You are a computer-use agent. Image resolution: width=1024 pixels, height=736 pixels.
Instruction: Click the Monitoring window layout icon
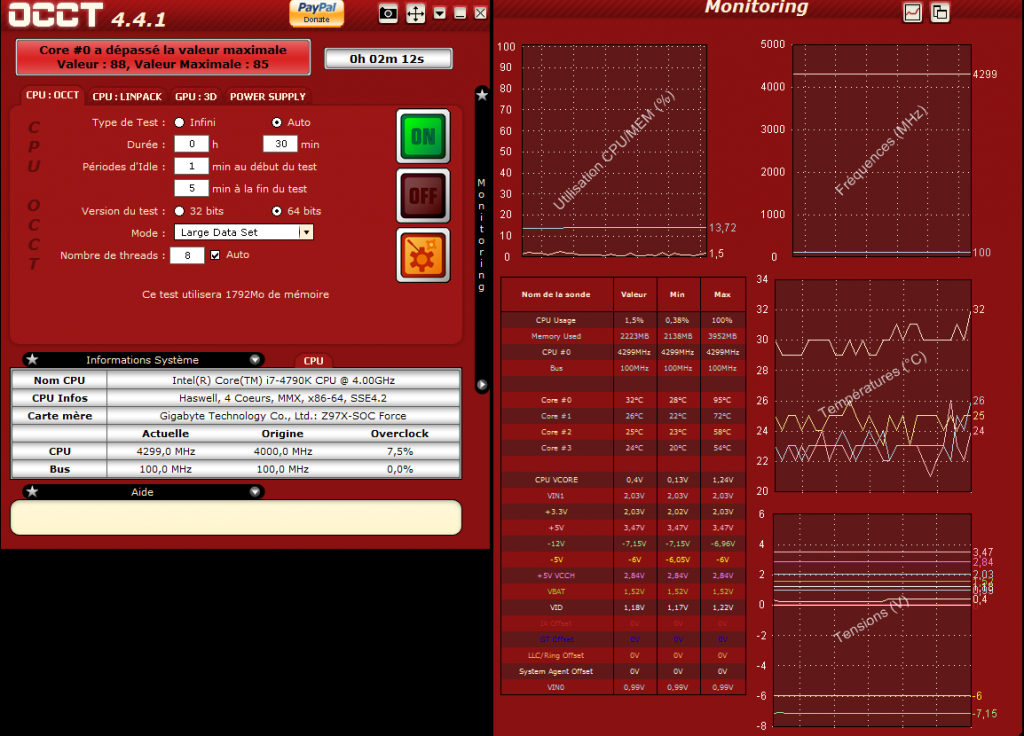pos(940,12)
